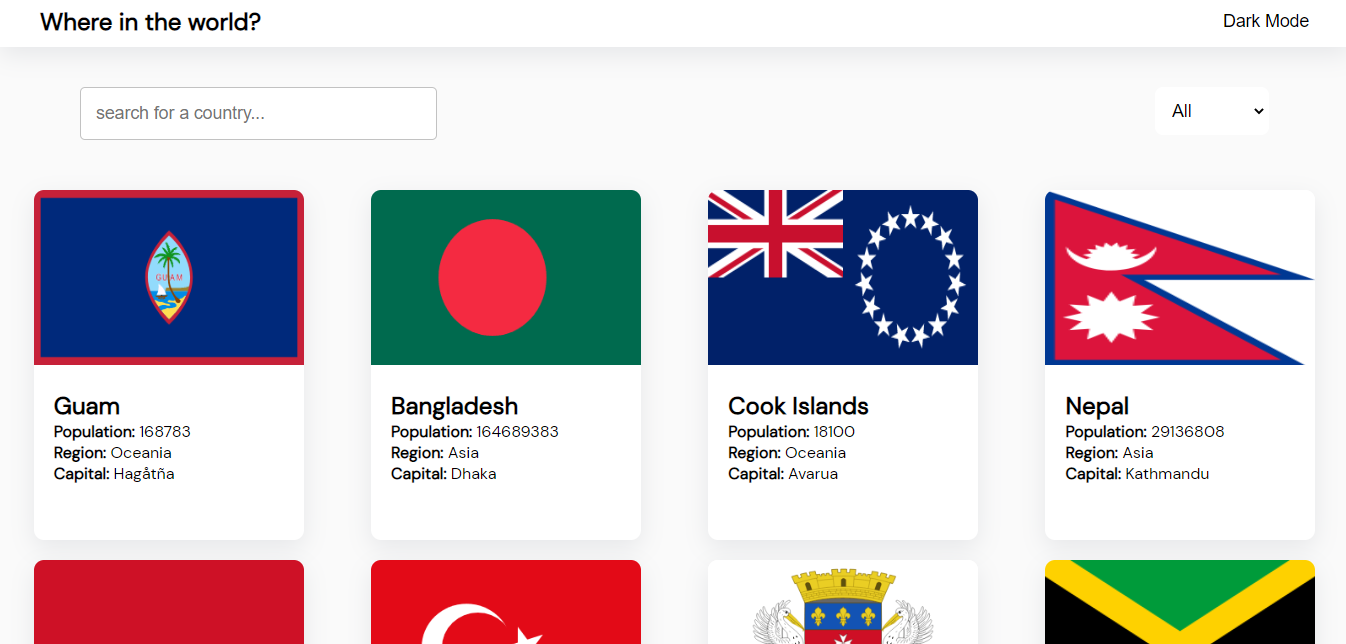Click the Nepal country name
Image resolution: width=1346 pixels, height=644 pixels.
[x=1097, y=406]
